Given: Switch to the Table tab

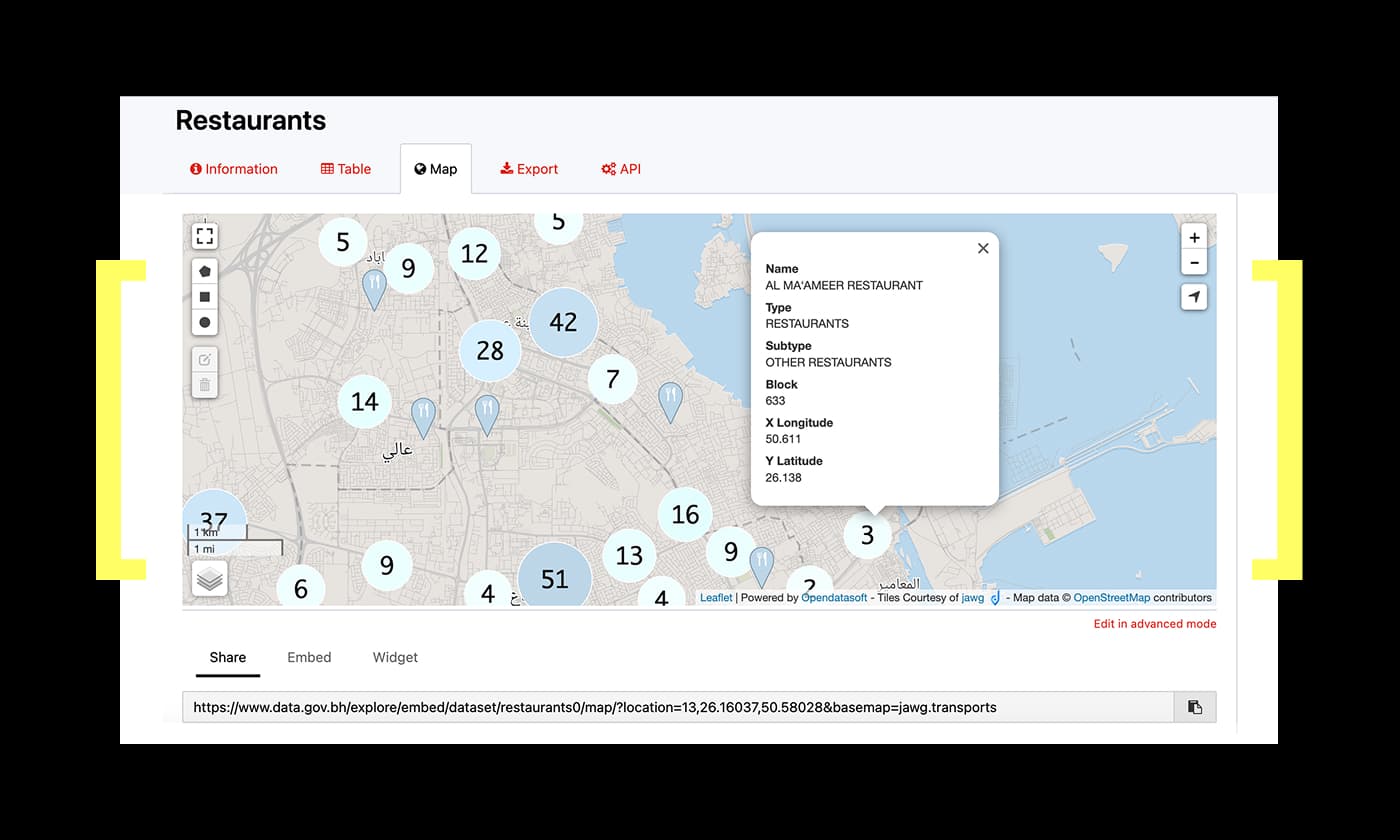Looking at the screenshot, I should [346, 169].
